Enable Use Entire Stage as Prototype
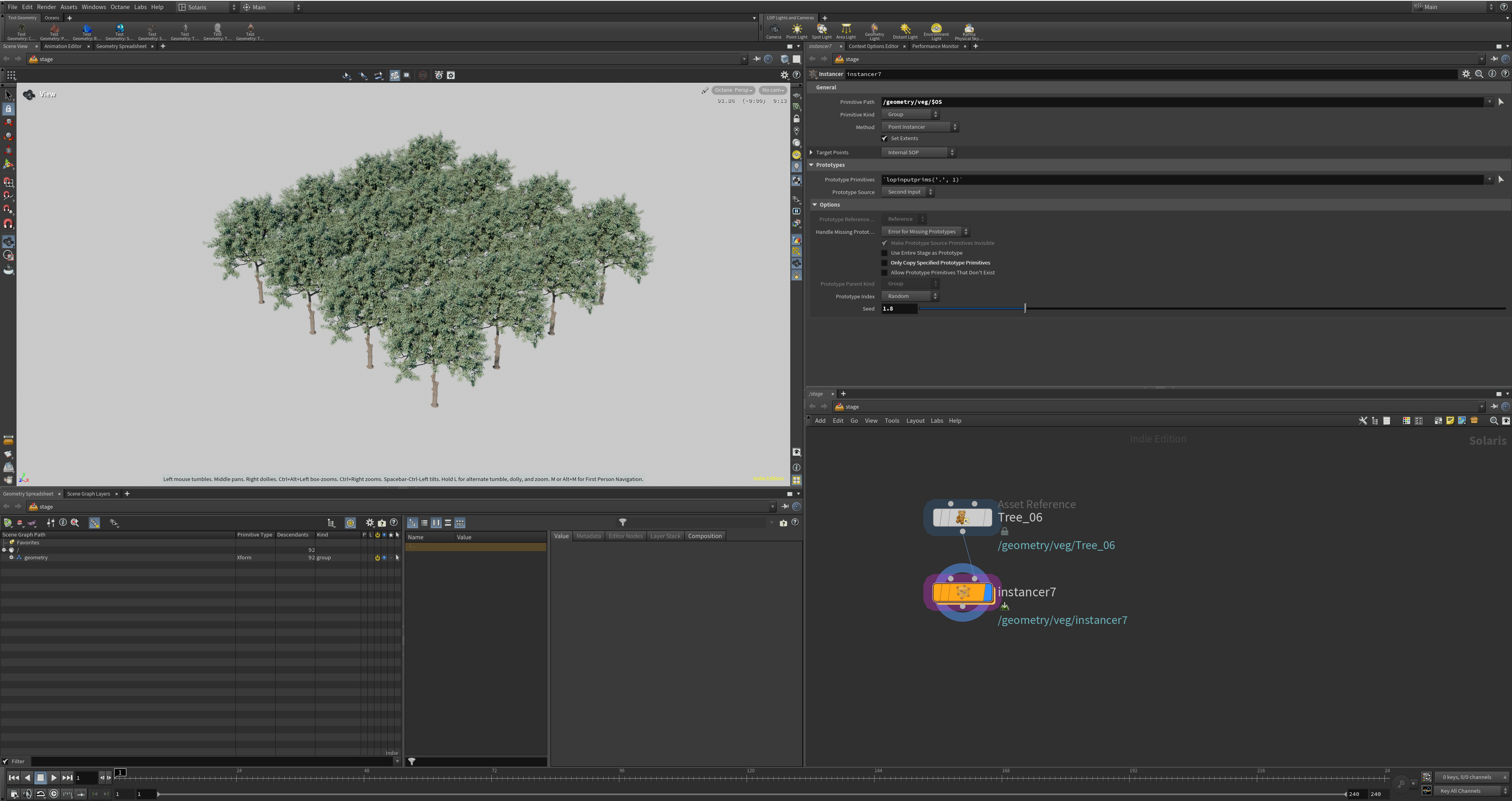 pyautogui.click(x=884, y=253)
